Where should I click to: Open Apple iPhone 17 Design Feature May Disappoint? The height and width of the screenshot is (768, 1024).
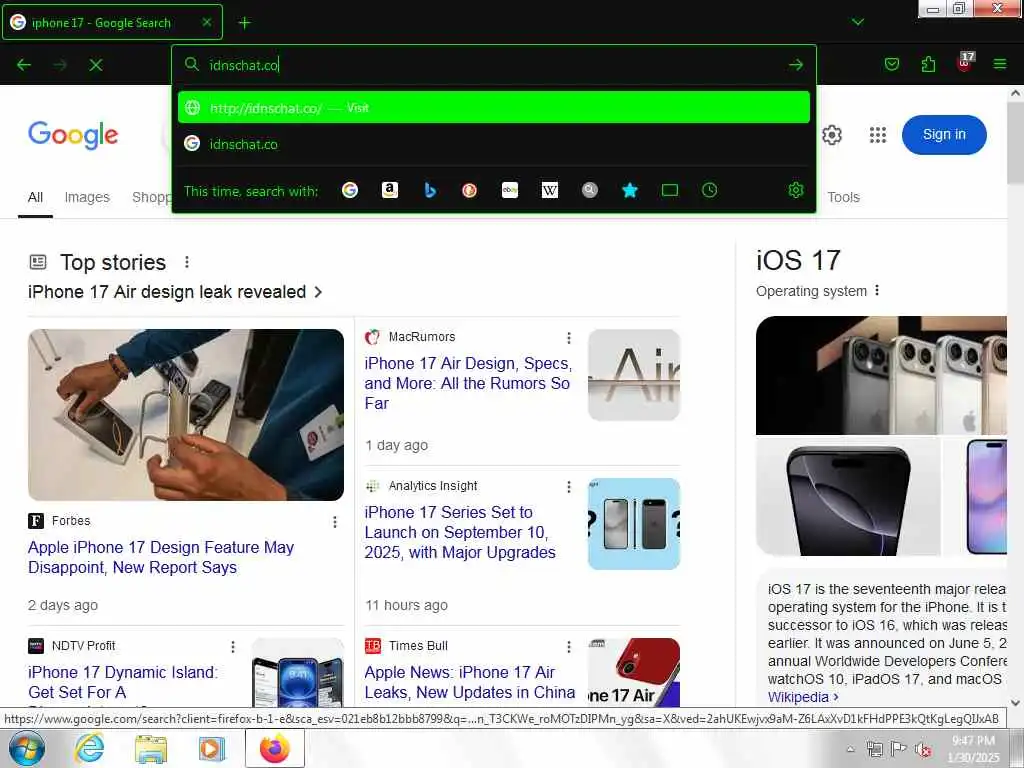pos(161,557)
